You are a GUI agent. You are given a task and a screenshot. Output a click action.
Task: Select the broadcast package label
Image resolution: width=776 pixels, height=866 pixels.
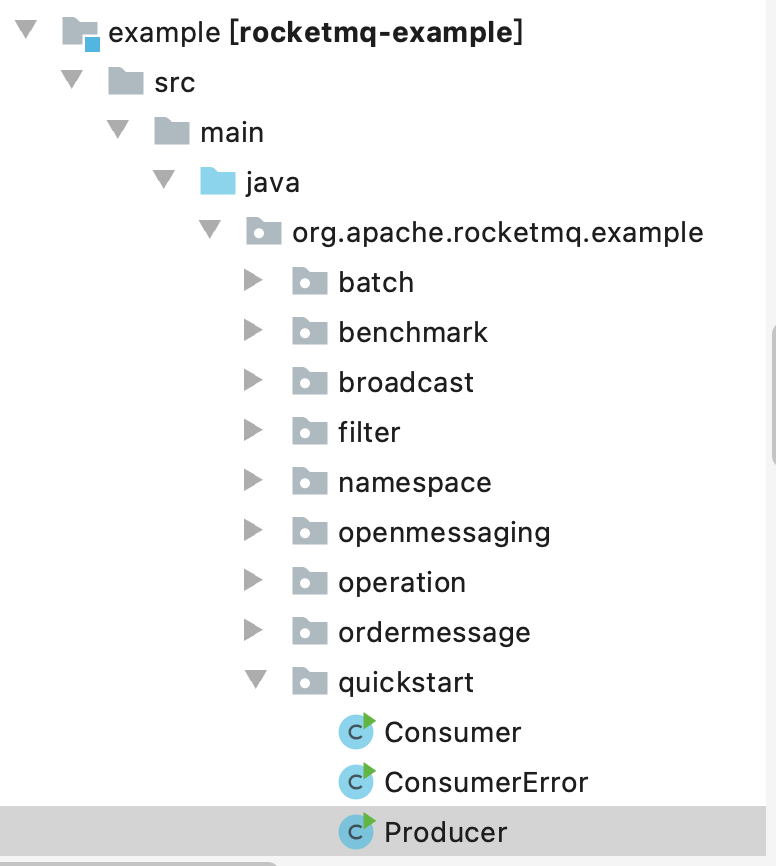[x=406, y=382]
